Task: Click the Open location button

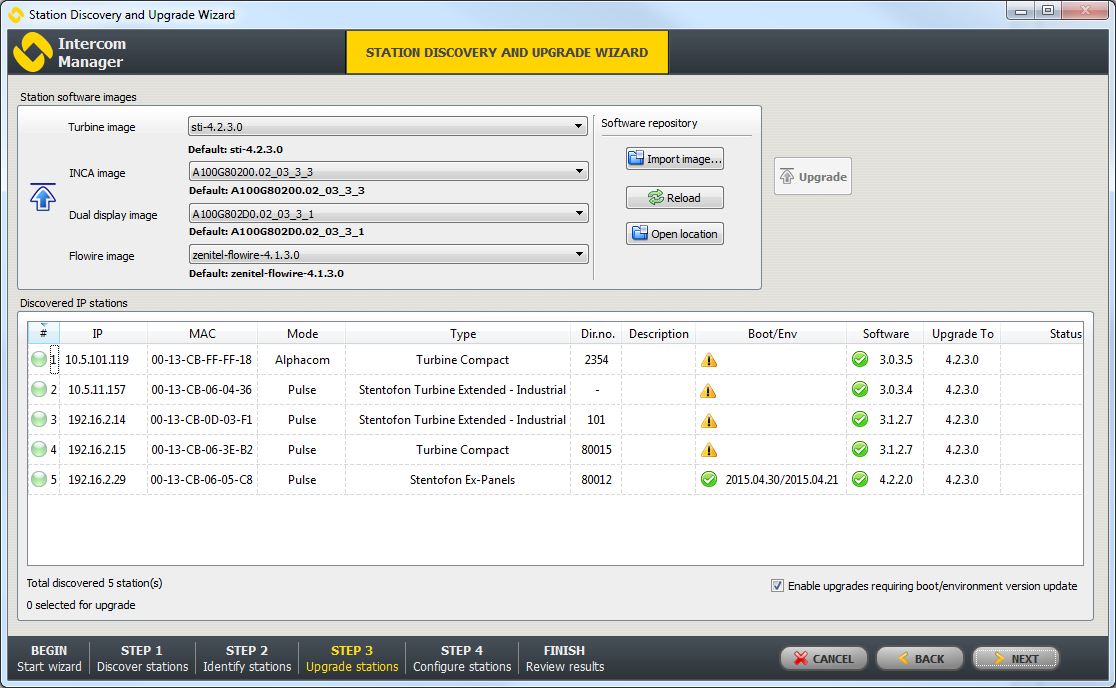Action: click(674, 234)
